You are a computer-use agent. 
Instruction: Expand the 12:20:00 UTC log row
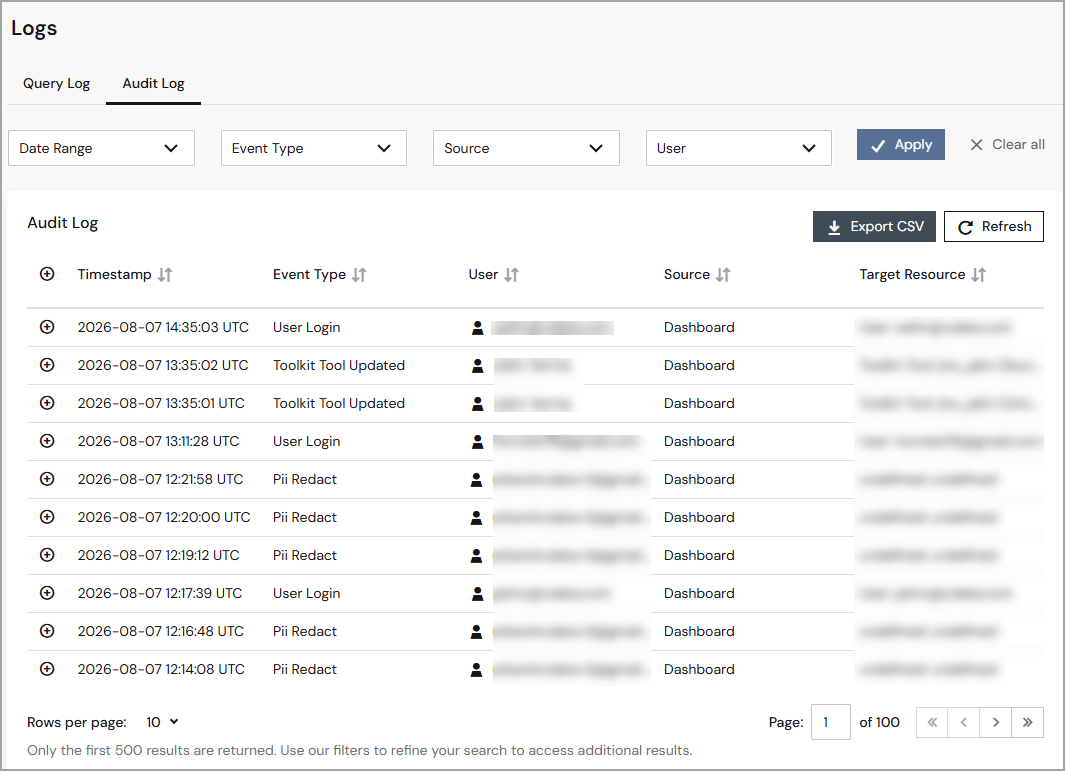click(47, 517)
